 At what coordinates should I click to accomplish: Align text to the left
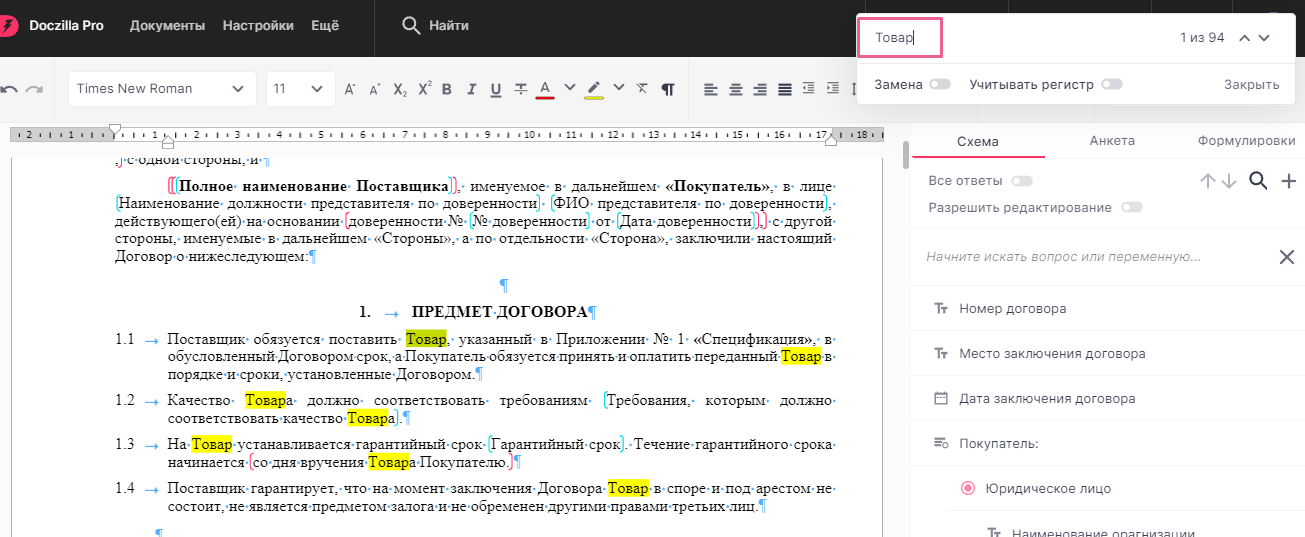pyautogui.click(x=711, y=89)
